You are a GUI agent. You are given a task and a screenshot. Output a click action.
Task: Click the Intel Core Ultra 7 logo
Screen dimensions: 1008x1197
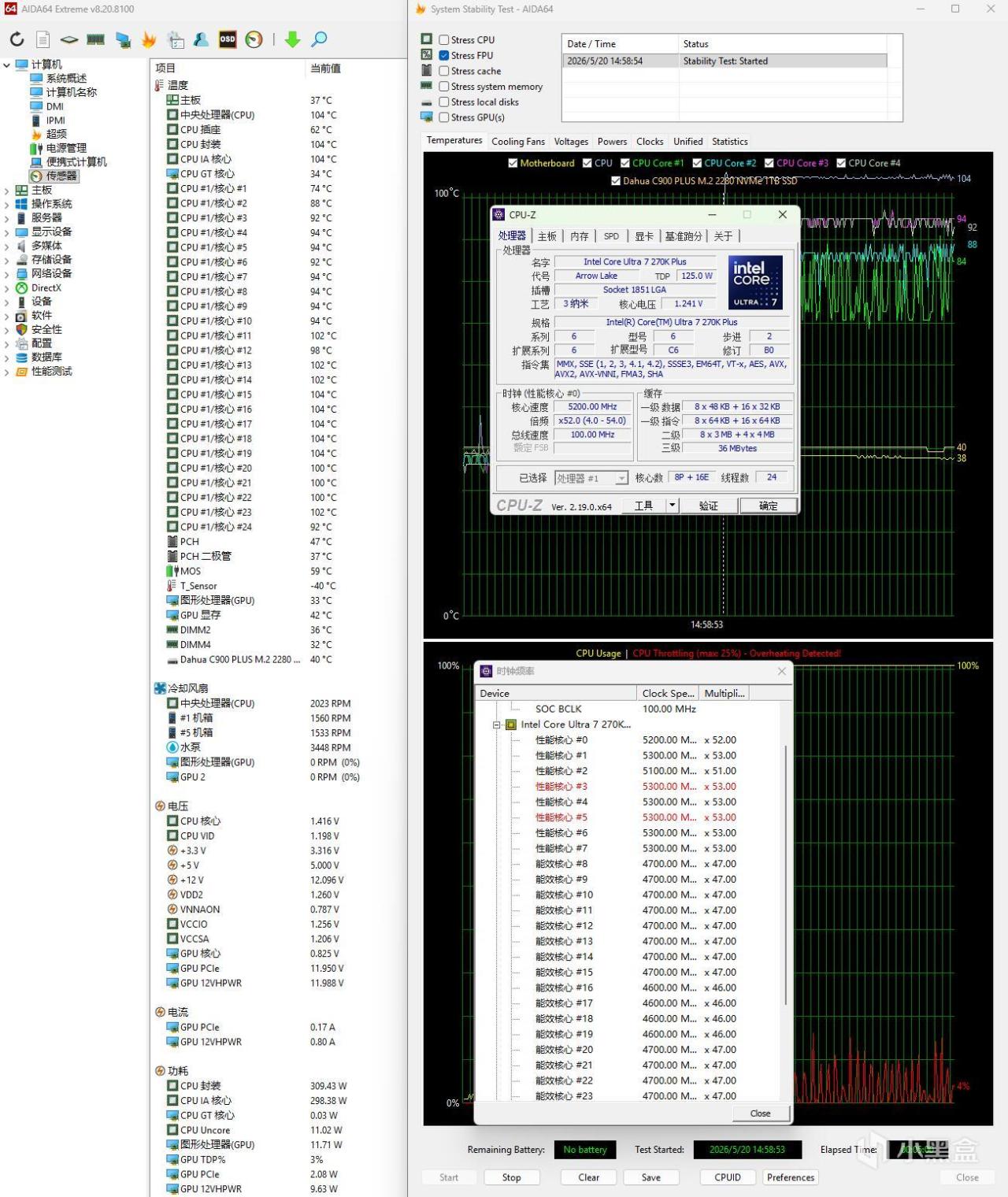(755, 282)
